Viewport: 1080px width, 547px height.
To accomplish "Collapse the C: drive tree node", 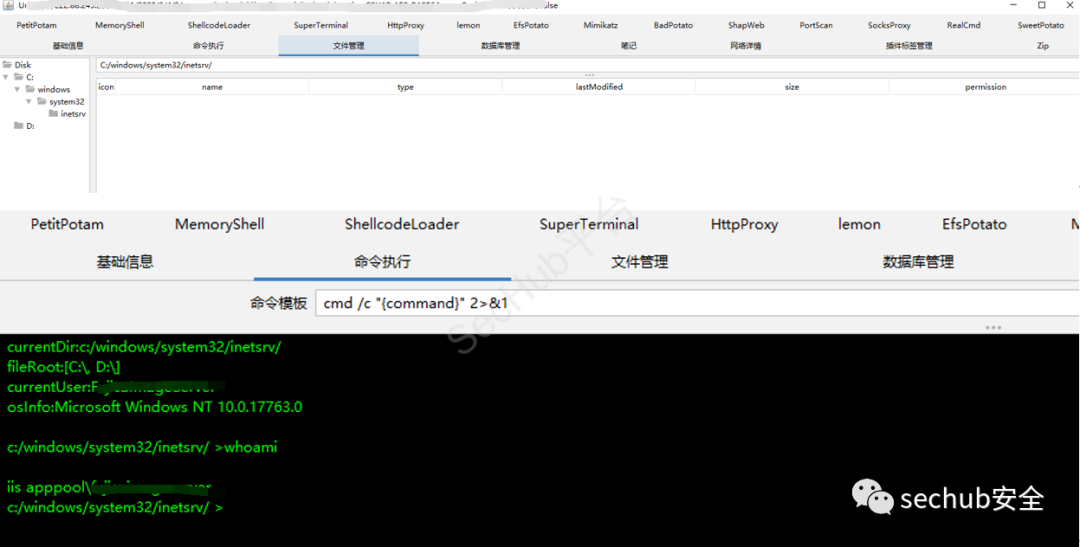I will pyautogui.click(x=6, y=77).
